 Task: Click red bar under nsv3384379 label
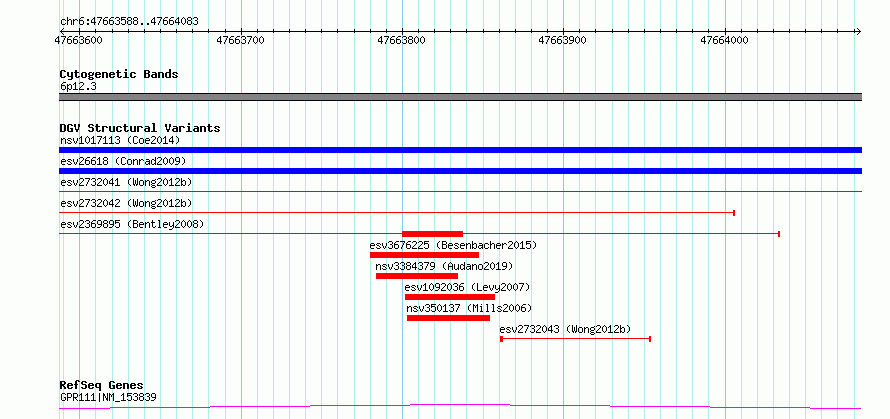click(x=417, y=276)
